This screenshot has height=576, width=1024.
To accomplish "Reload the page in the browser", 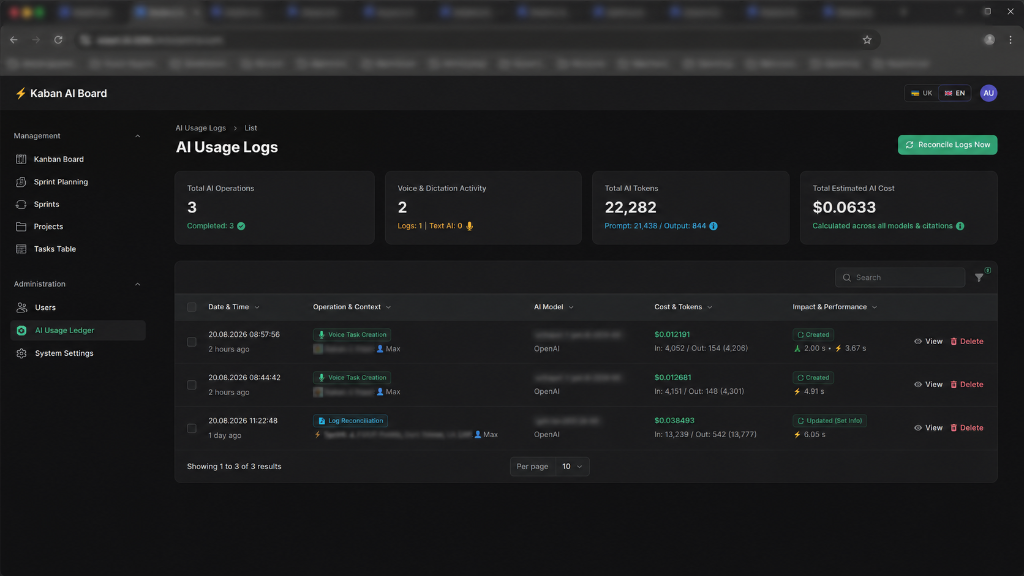I will [x=58, y=40].
